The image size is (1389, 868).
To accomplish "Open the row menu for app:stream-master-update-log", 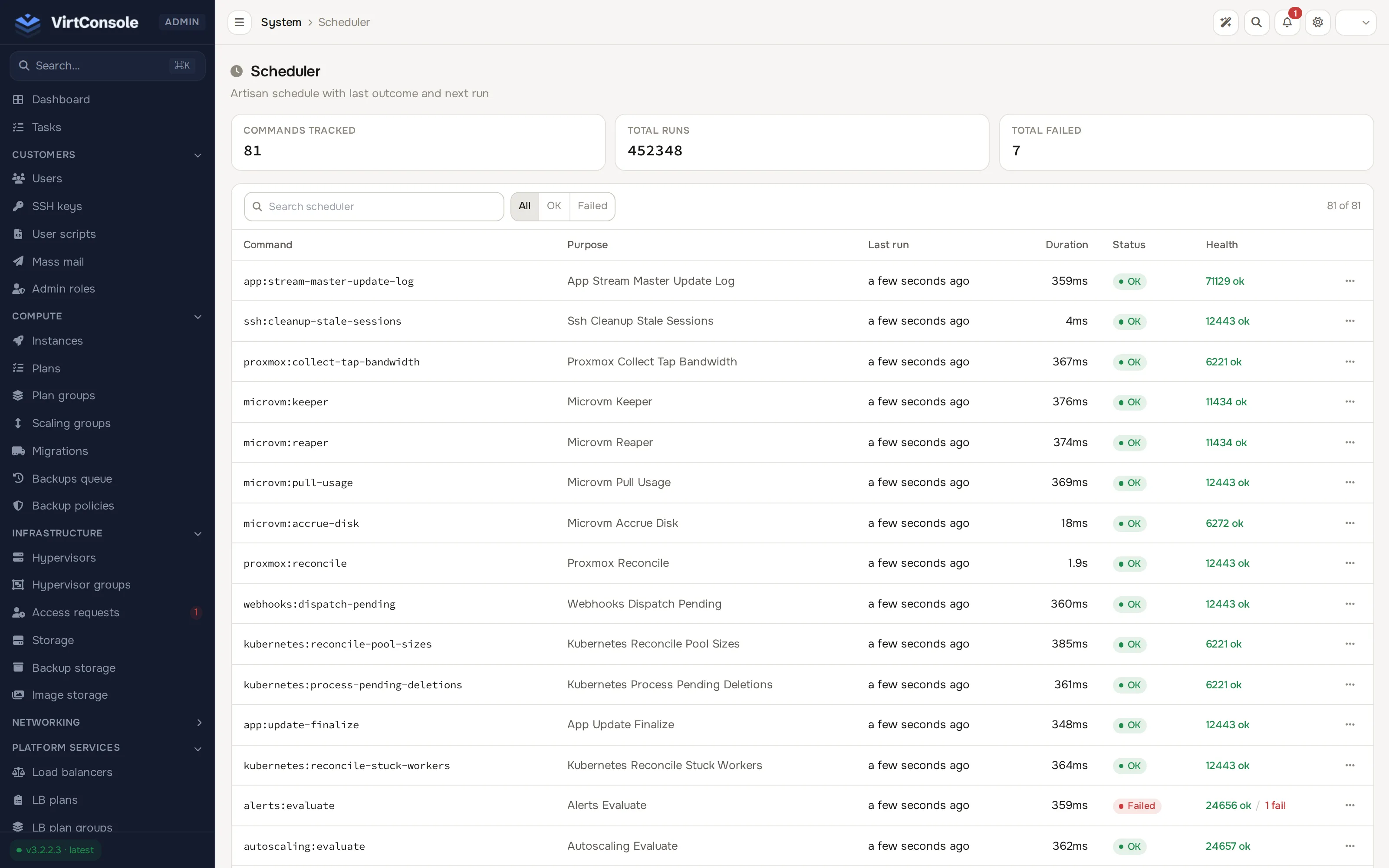I will [1350, 281].
